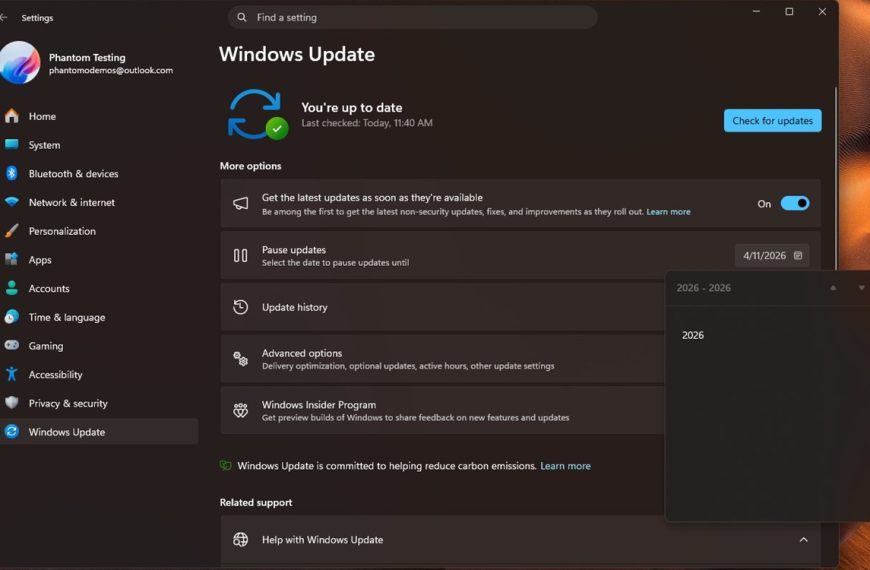Open Gaming settings
Screen dimensions: 870x570
[x=100, y=346]
